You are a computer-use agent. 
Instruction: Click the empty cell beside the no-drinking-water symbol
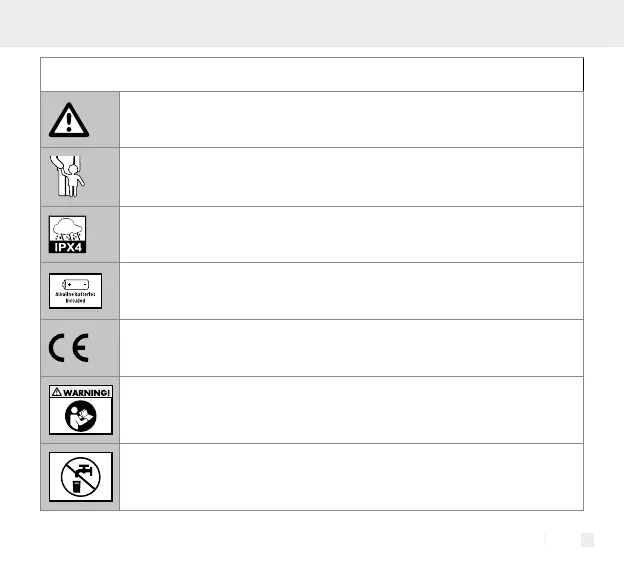coord(350,476)
